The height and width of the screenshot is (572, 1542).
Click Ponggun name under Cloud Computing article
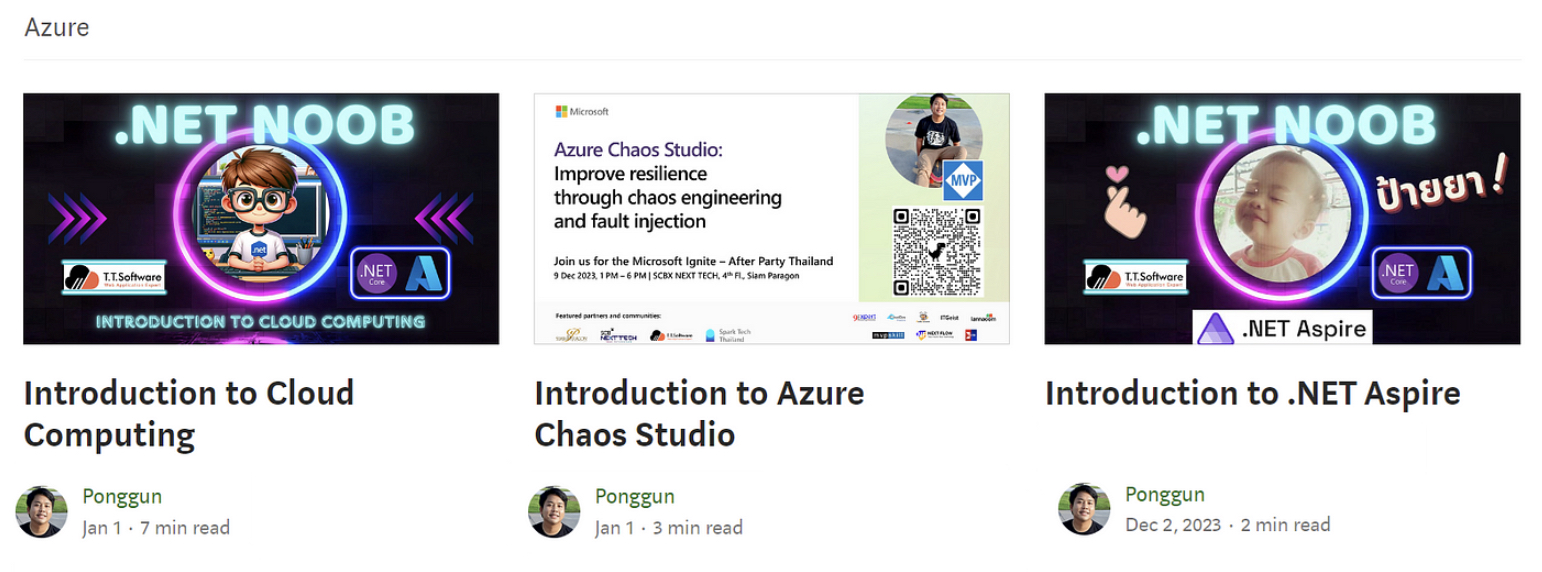[122, 497]
